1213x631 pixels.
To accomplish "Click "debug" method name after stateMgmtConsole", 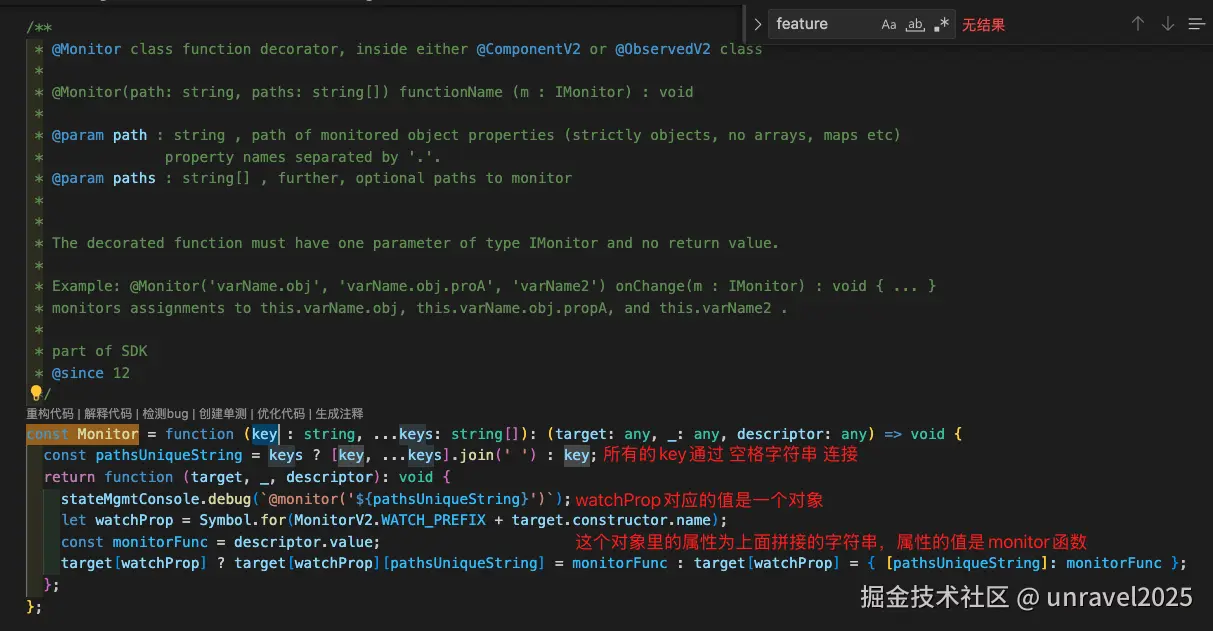I will coord(229,499).
